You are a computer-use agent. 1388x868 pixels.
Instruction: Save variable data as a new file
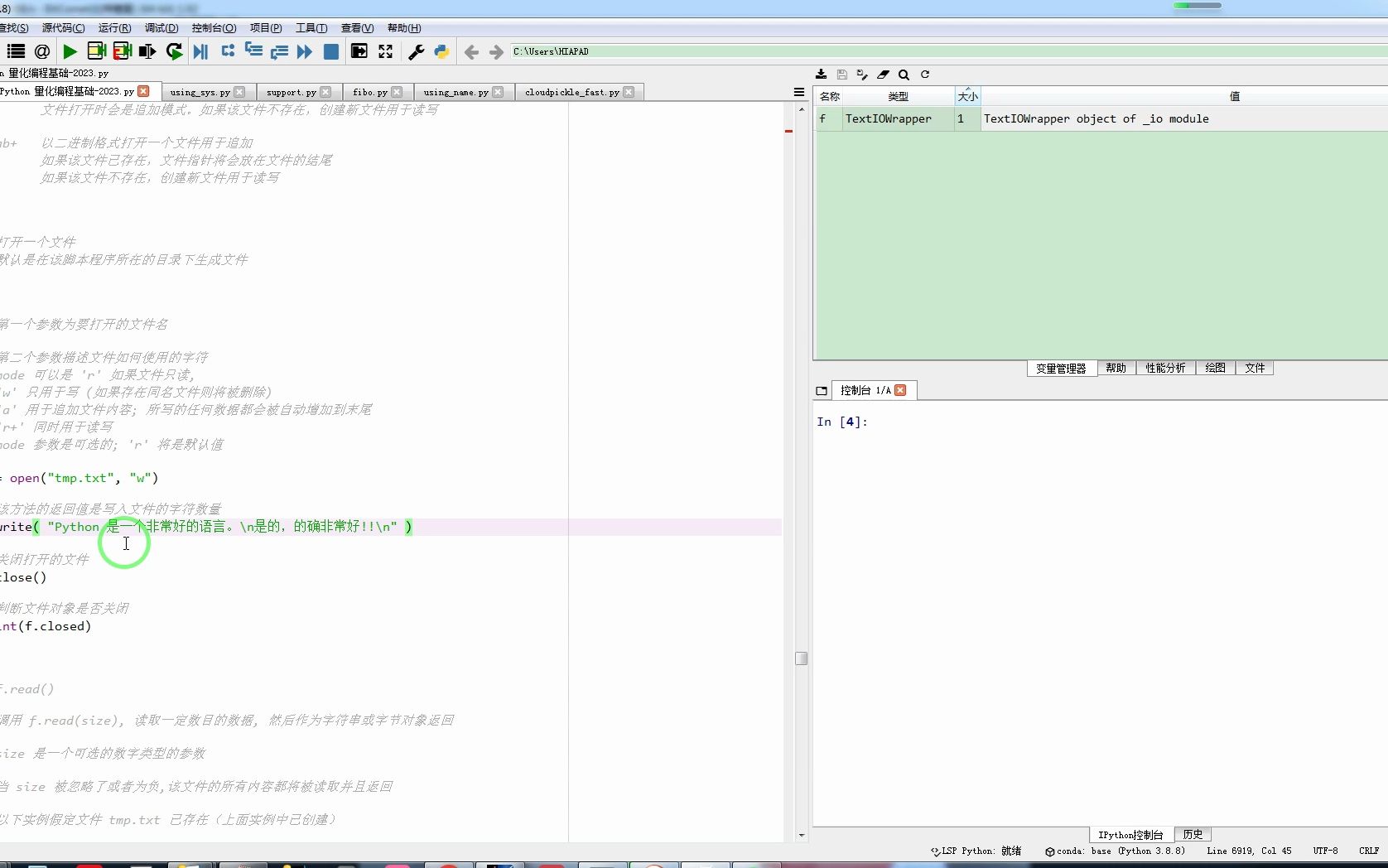(862, 74)
